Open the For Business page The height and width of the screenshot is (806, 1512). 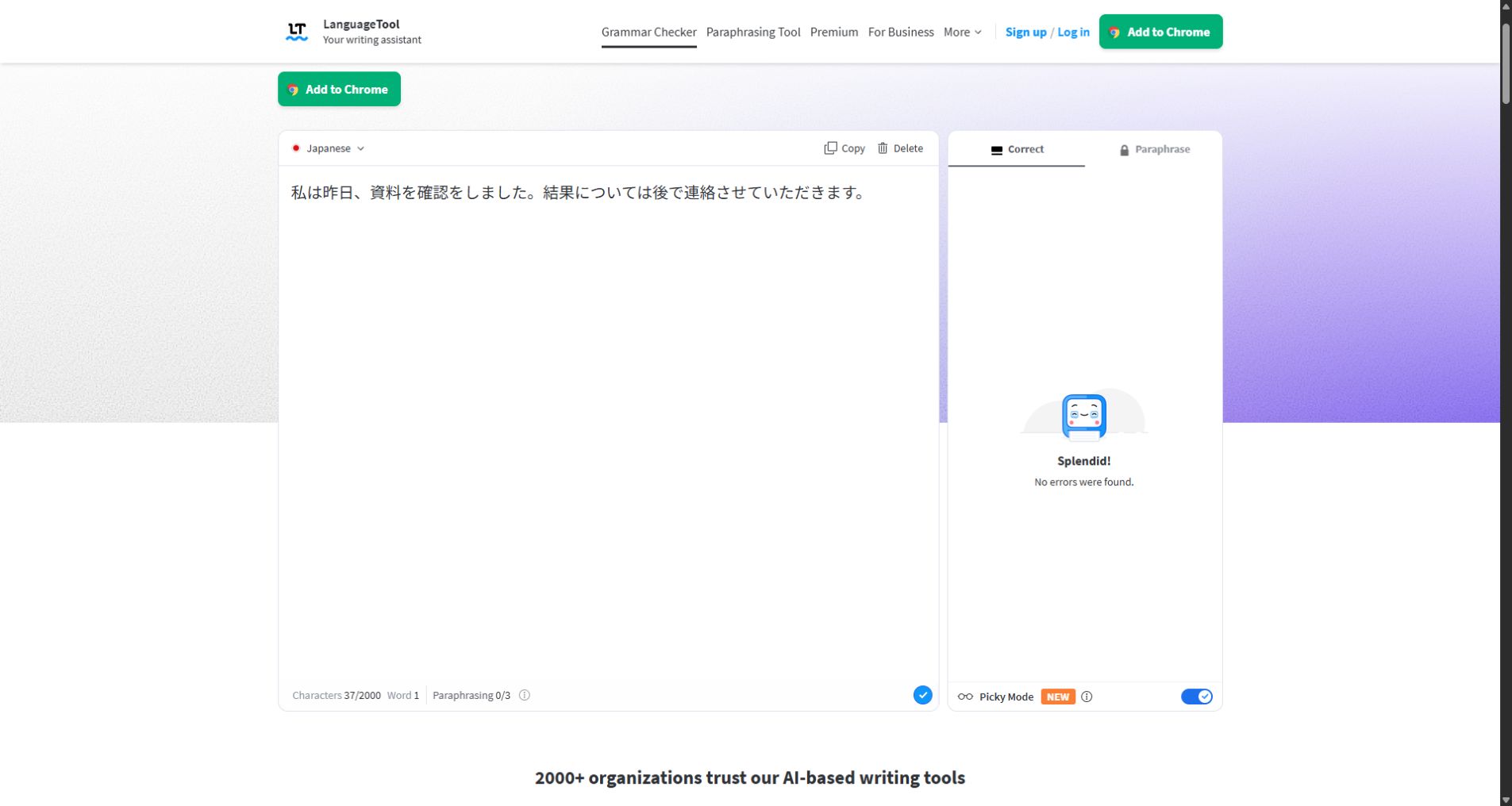901,32
